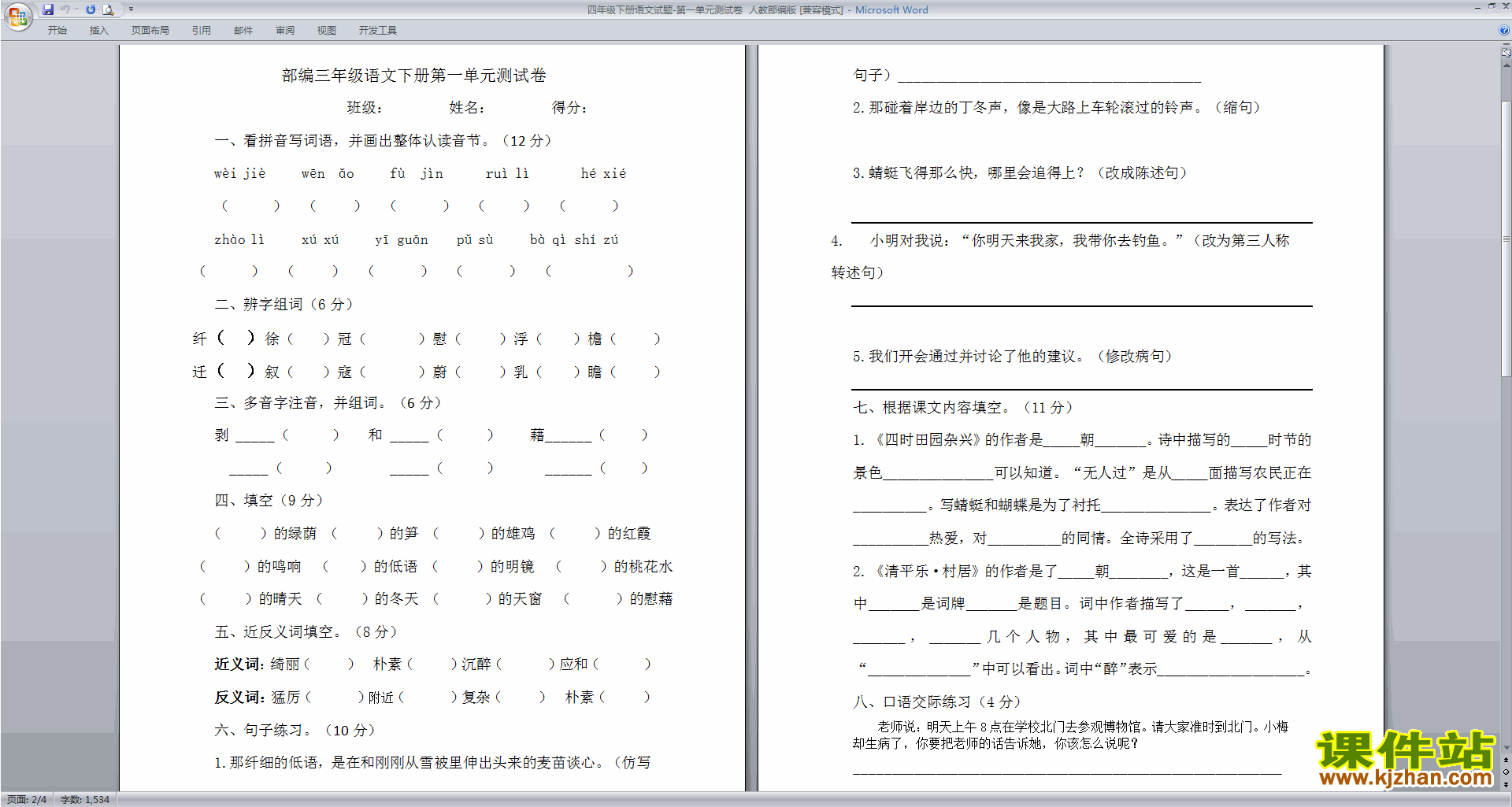
Task: Switch to the 页面布局 tab
Action: click(150, 30)
